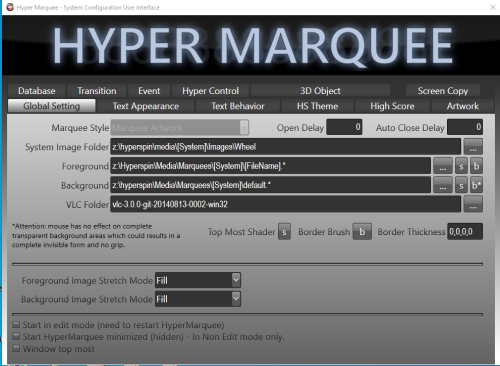Close the Hyper Marquee window

[x=493, y=7]
